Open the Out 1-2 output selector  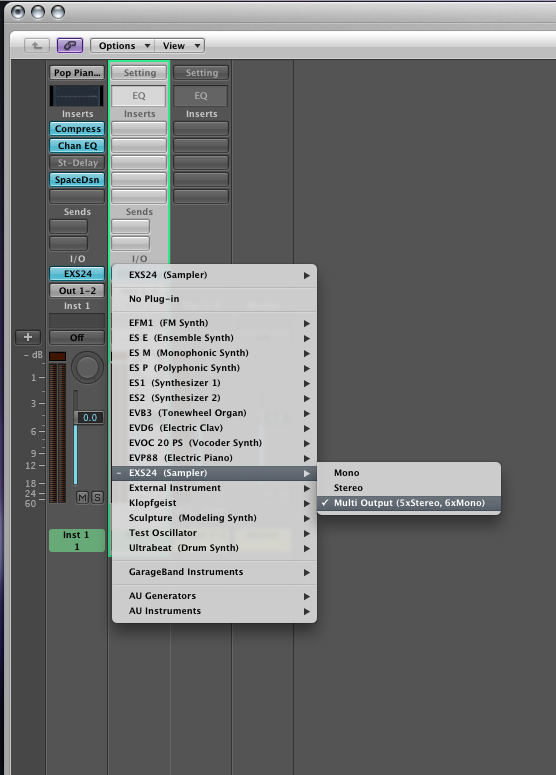click(x=77, y=291)
